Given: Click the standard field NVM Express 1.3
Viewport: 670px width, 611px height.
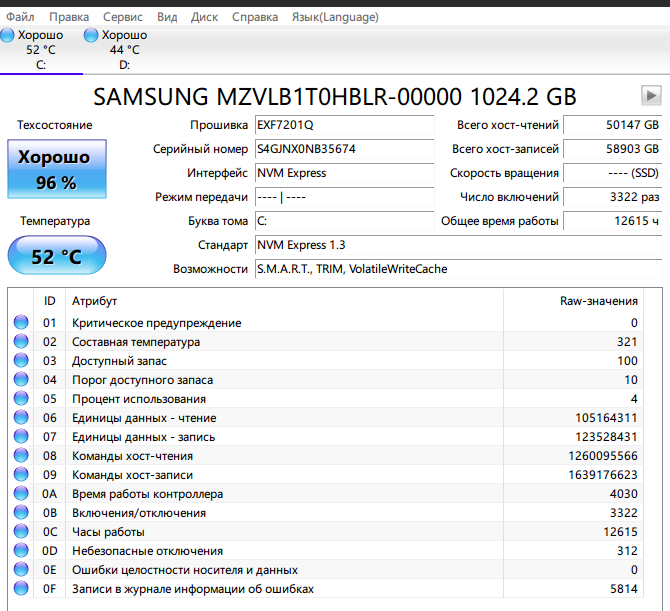Looking at the screenshot, I should click(458, 245).
